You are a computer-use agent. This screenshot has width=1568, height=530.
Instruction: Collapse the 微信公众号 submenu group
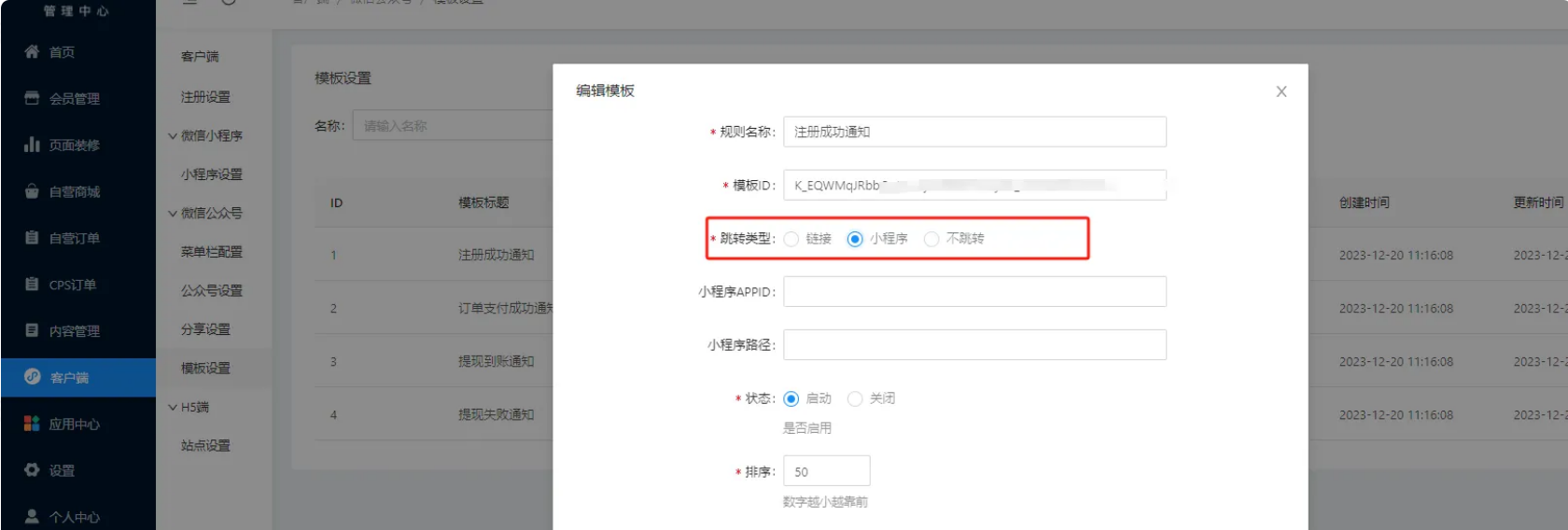tap(173, 213)
